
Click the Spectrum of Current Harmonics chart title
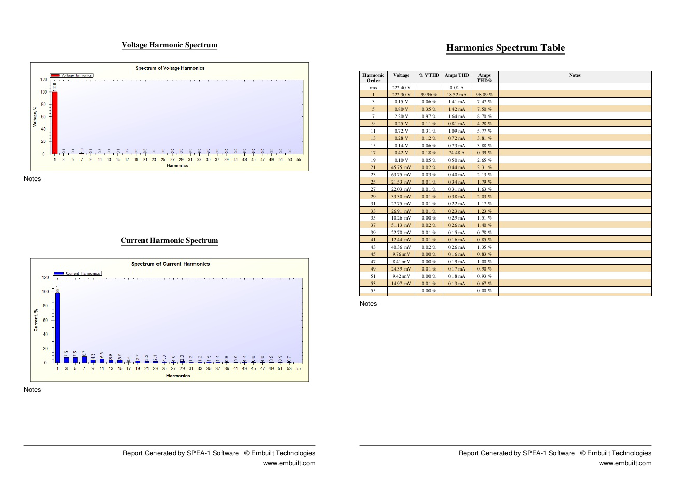[170, 264]
